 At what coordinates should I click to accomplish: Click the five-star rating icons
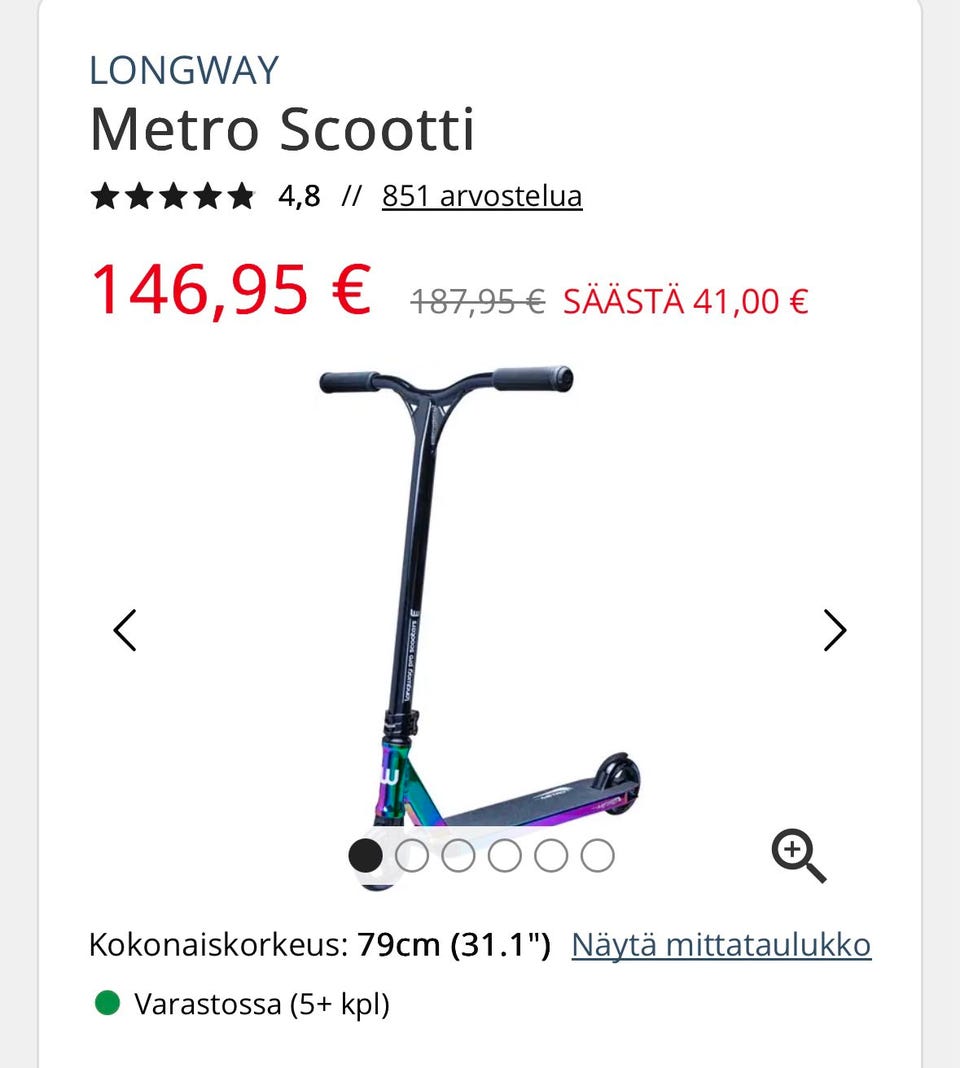point(172,196)
